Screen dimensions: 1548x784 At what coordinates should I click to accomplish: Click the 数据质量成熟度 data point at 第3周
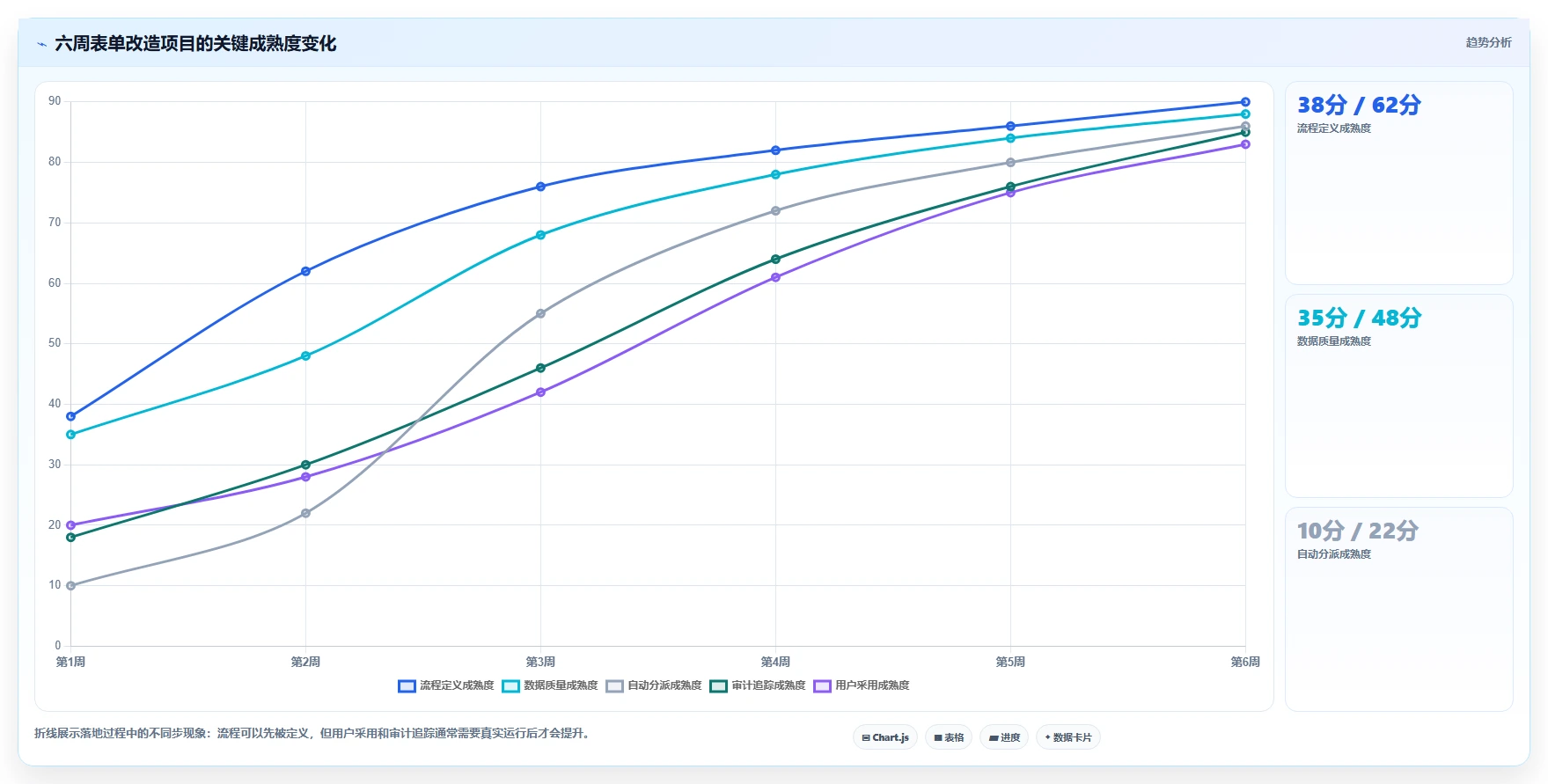coord(540,235)
